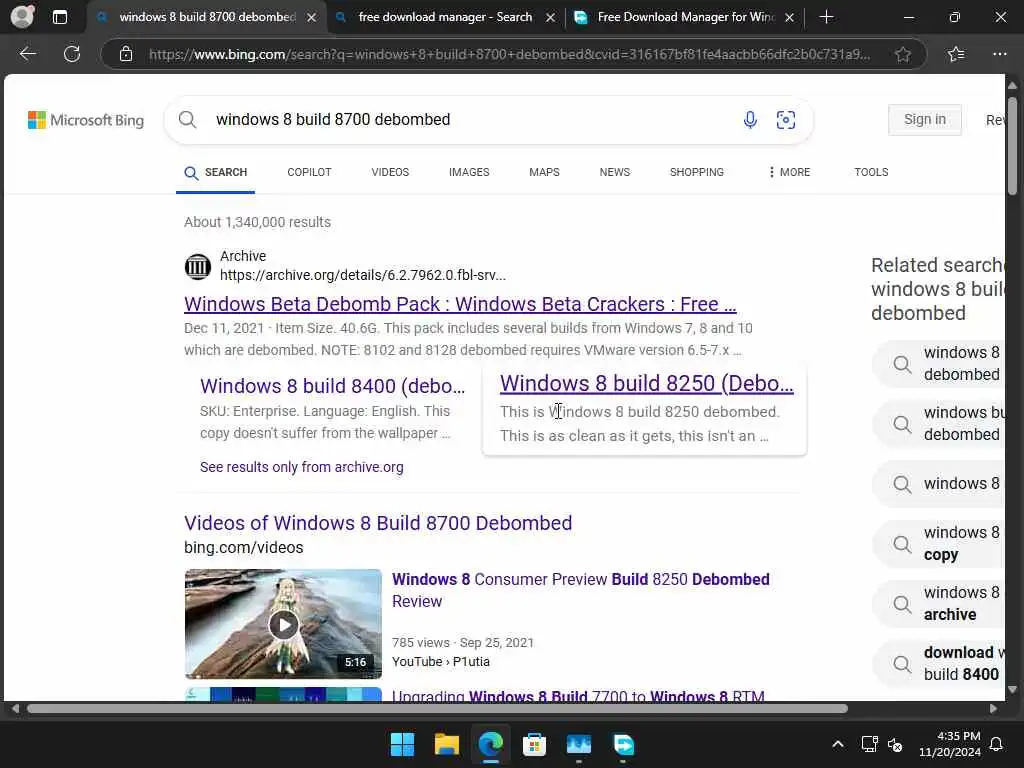Select the COPILOT search tab
This screenshot has width=1024, height=768.
[x=309, y=172]
